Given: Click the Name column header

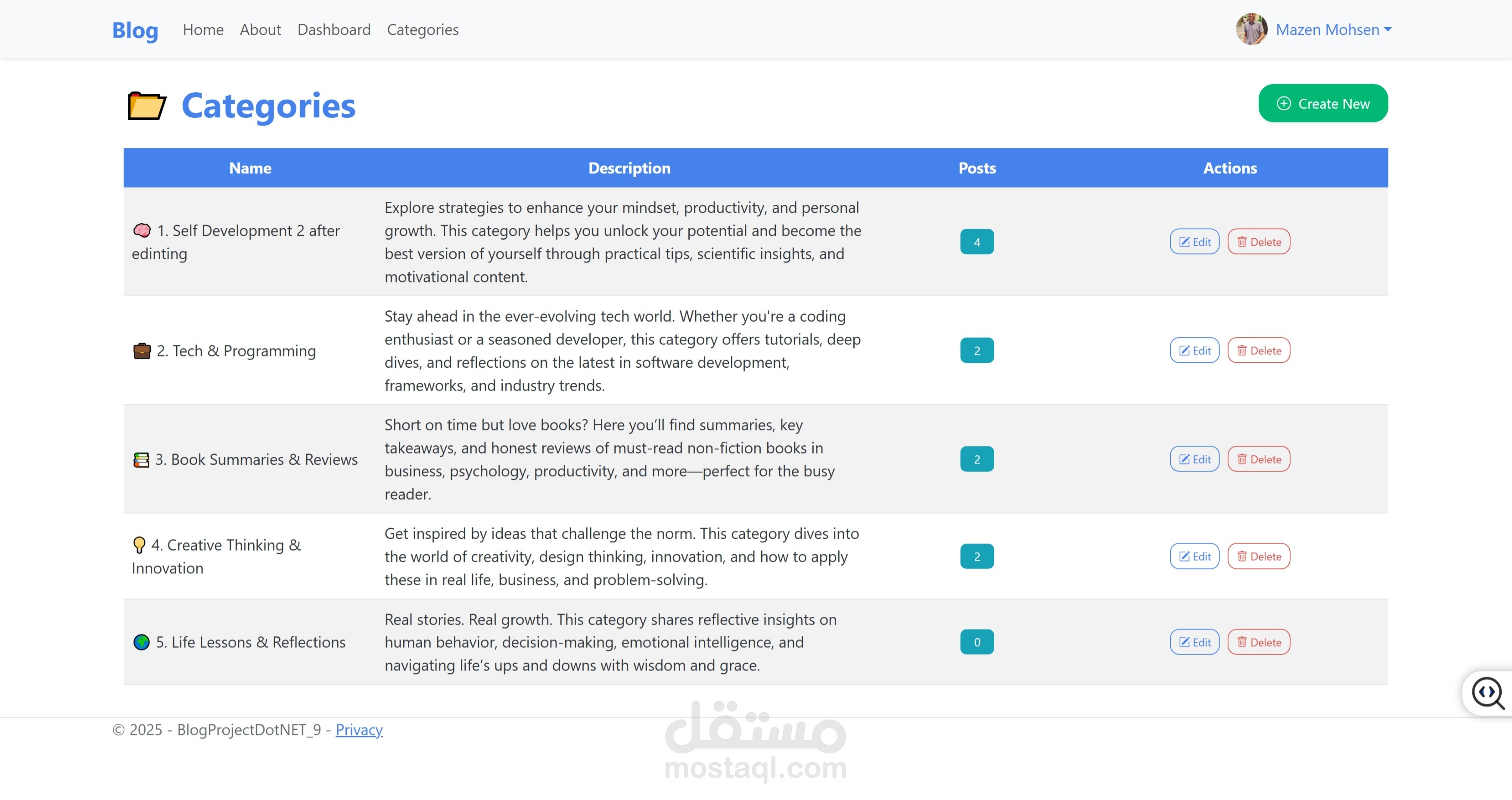Looking at the screenshot, I should click(250, 168).
